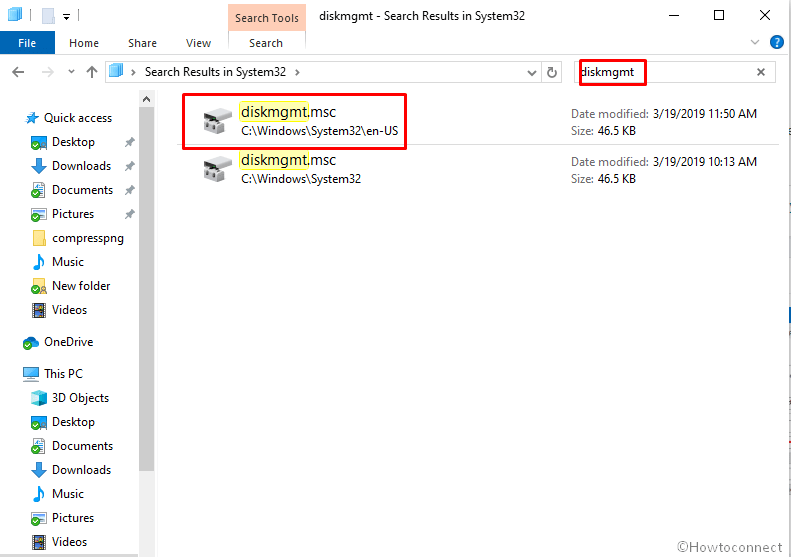Viewport: 791px width, 557px height.
Task: Open the New folder entry
Action: click(x=81, y=286)
